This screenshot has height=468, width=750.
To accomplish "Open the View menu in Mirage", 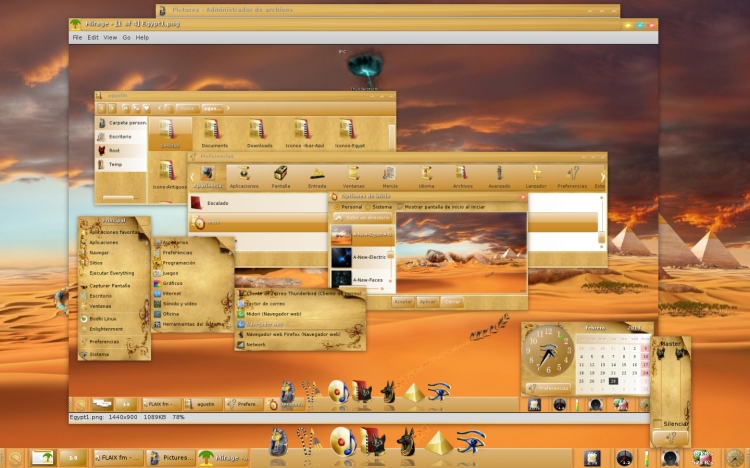I will 110,37.
